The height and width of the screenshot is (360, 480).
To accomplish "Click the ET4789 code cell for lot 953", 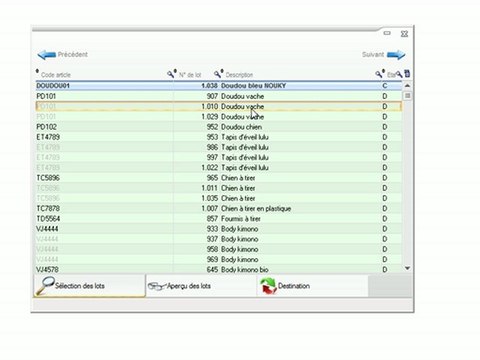I will (x=48, y=137).
